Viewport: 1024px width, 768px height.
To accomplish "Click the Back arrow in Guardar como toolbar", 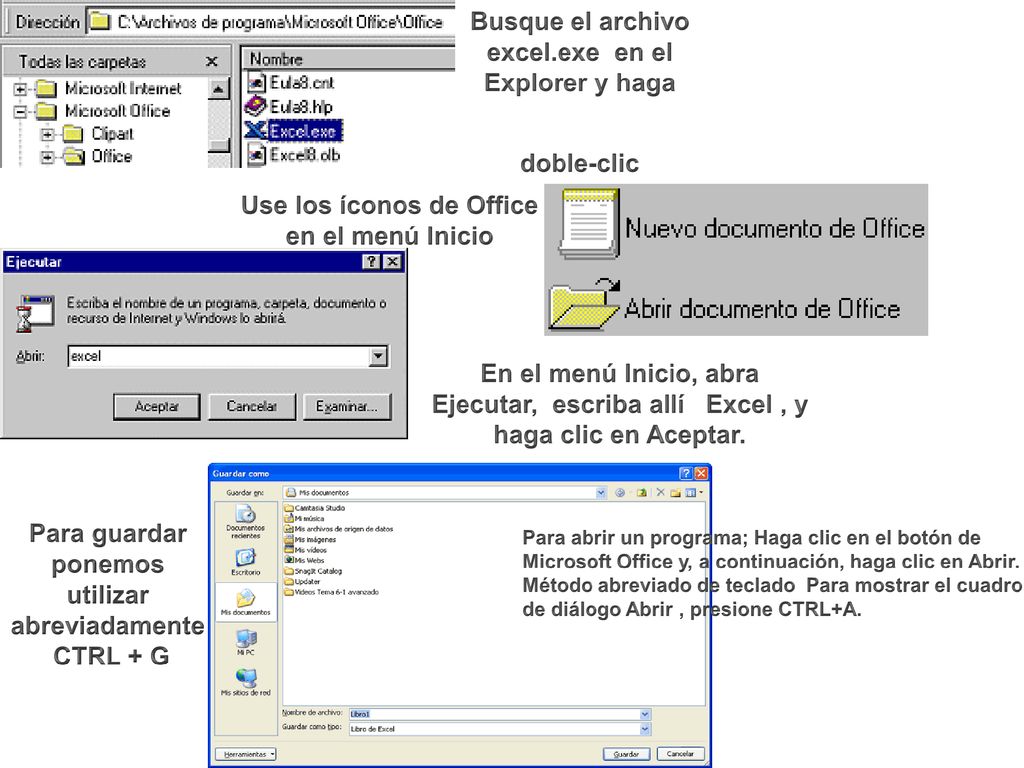I will coord(620,492).
